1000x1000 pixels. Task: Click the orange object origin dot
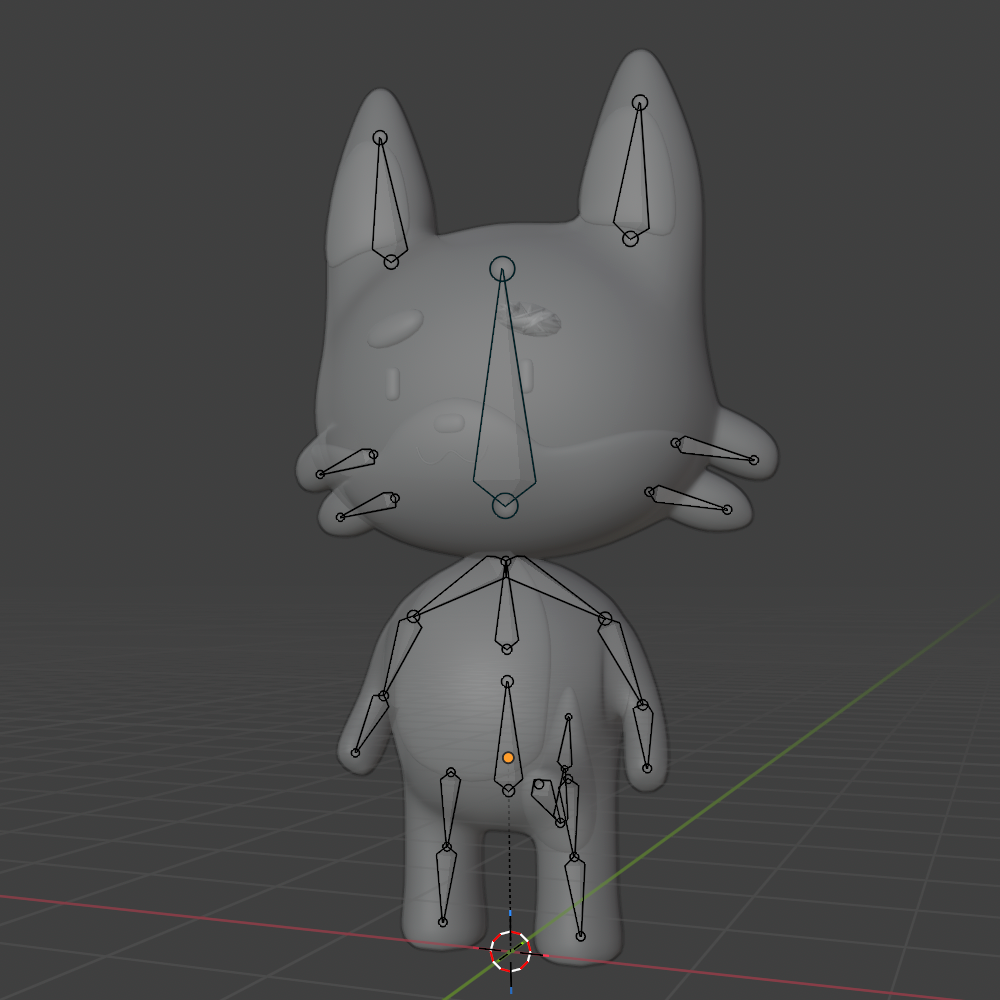pos(508,758)
